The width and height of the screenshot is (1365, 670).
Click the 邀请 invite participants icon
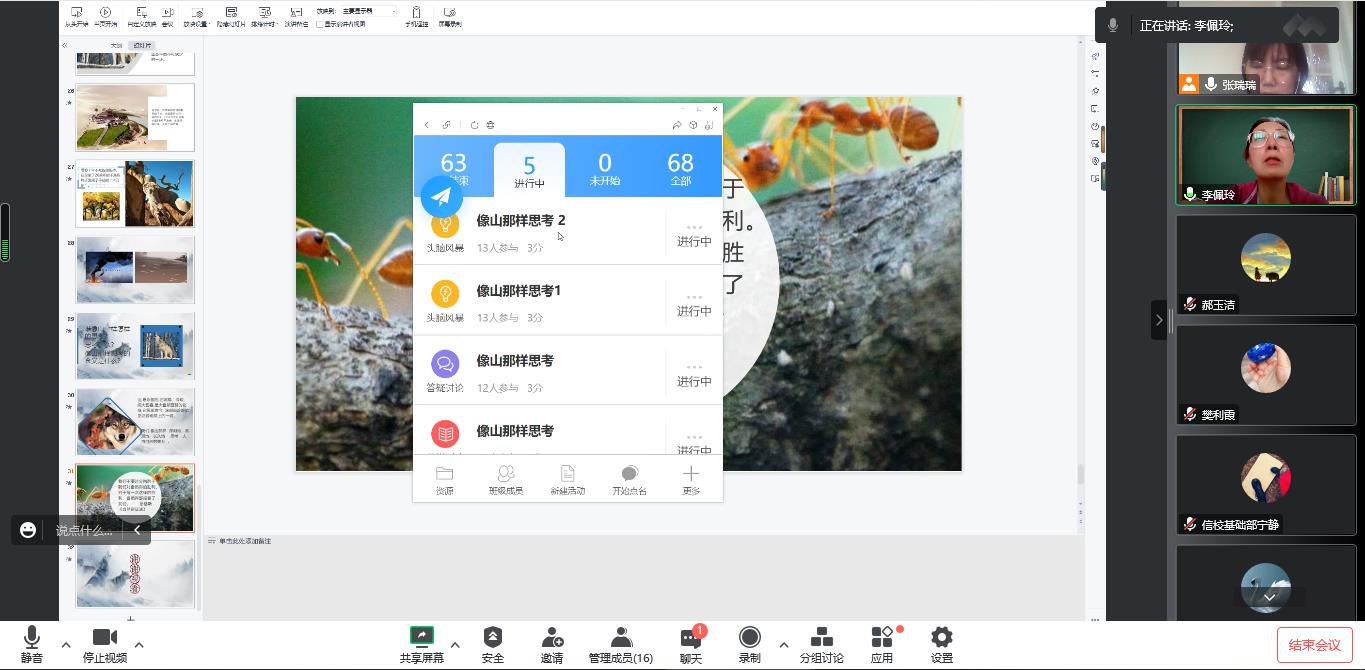551,645
